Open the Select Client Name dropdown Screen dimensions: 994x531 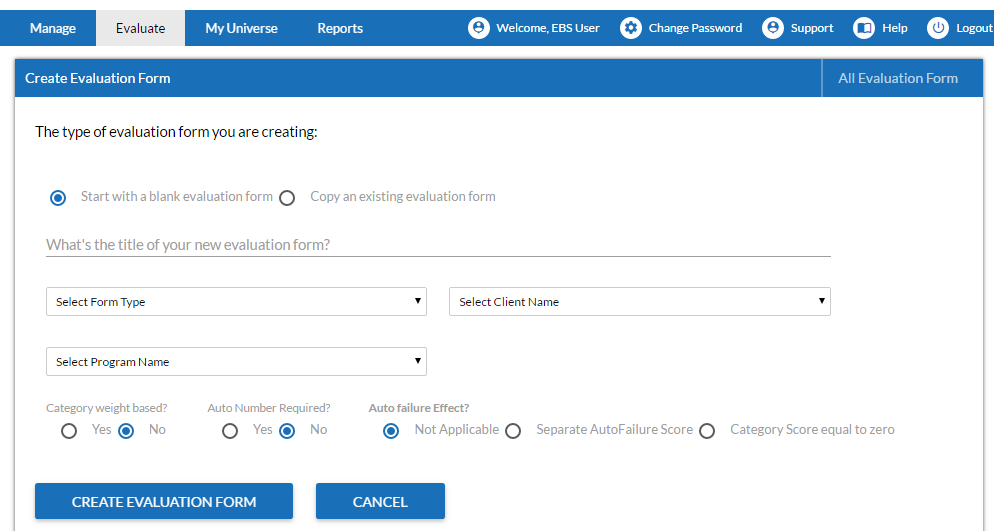pyautogui.click(x=640, y=302)
